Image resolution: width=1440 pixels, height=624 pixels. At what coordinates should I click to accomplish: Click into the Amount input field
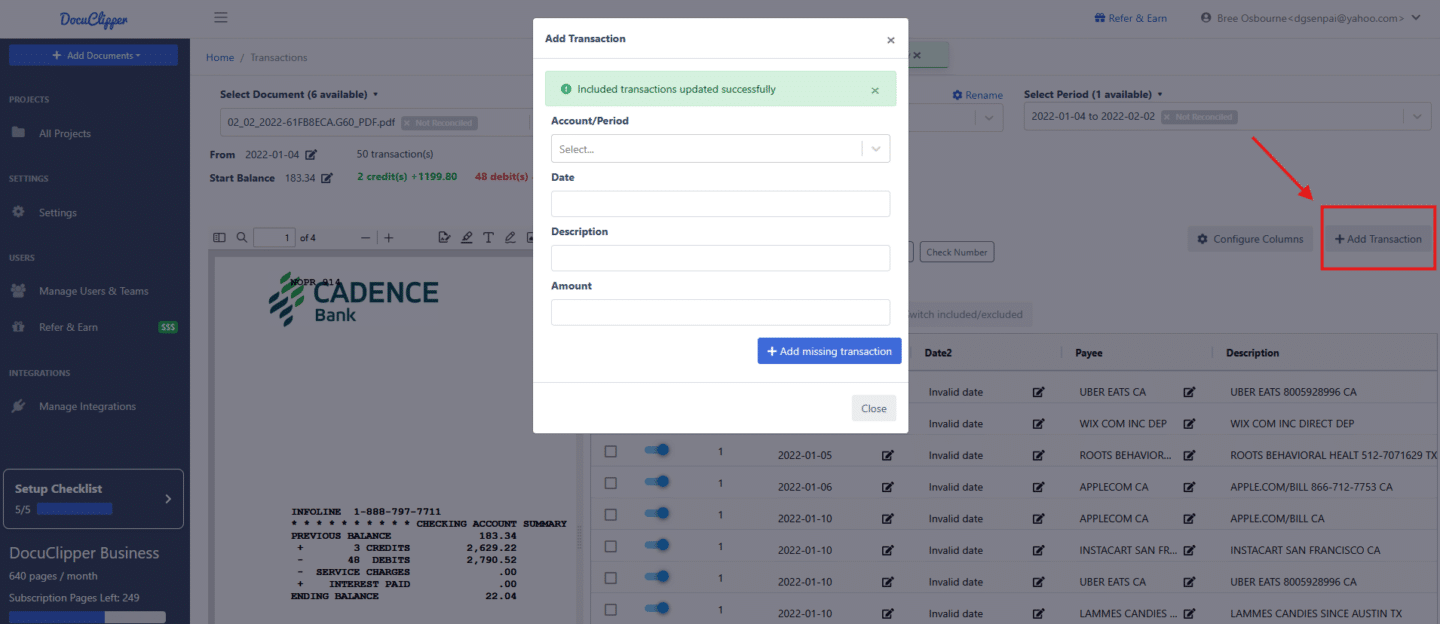tap(720, 312)
